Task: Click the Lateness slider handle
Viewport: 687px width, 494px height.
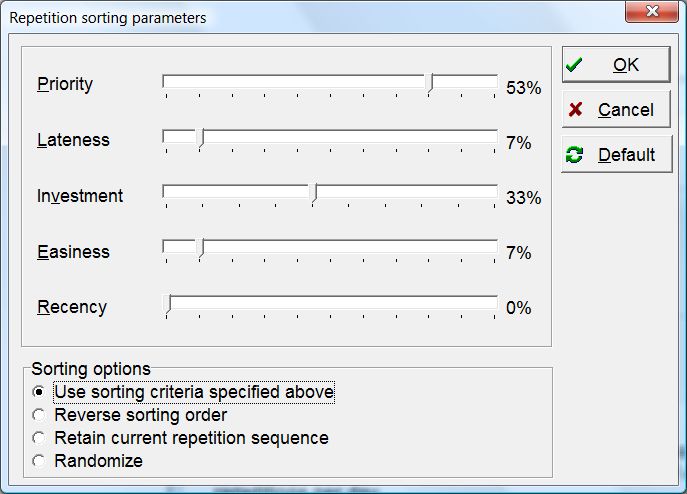Action: tap(200, 140)
